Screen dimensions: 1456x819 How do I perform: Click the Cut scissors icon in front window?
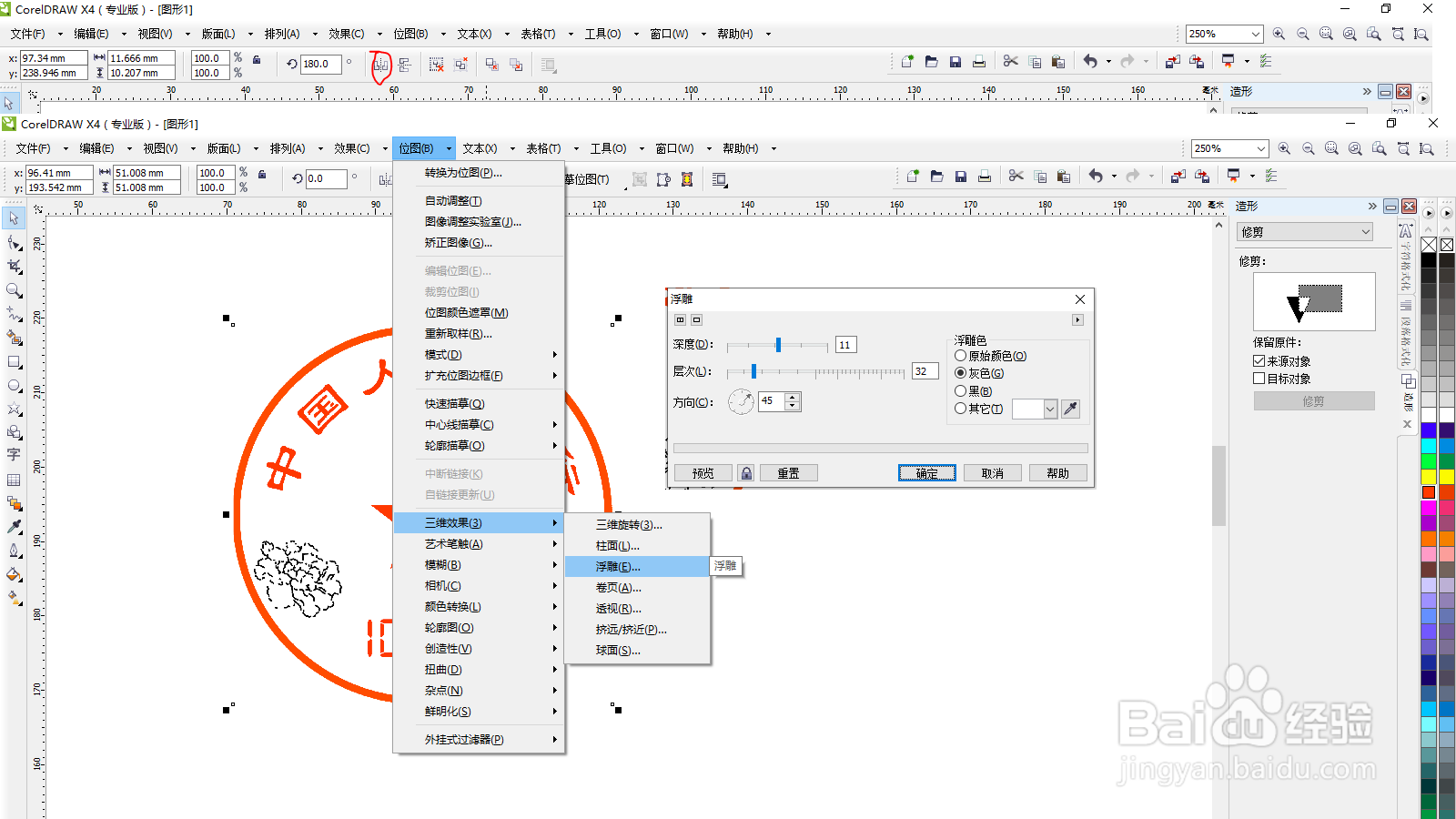click(1016, 176)
